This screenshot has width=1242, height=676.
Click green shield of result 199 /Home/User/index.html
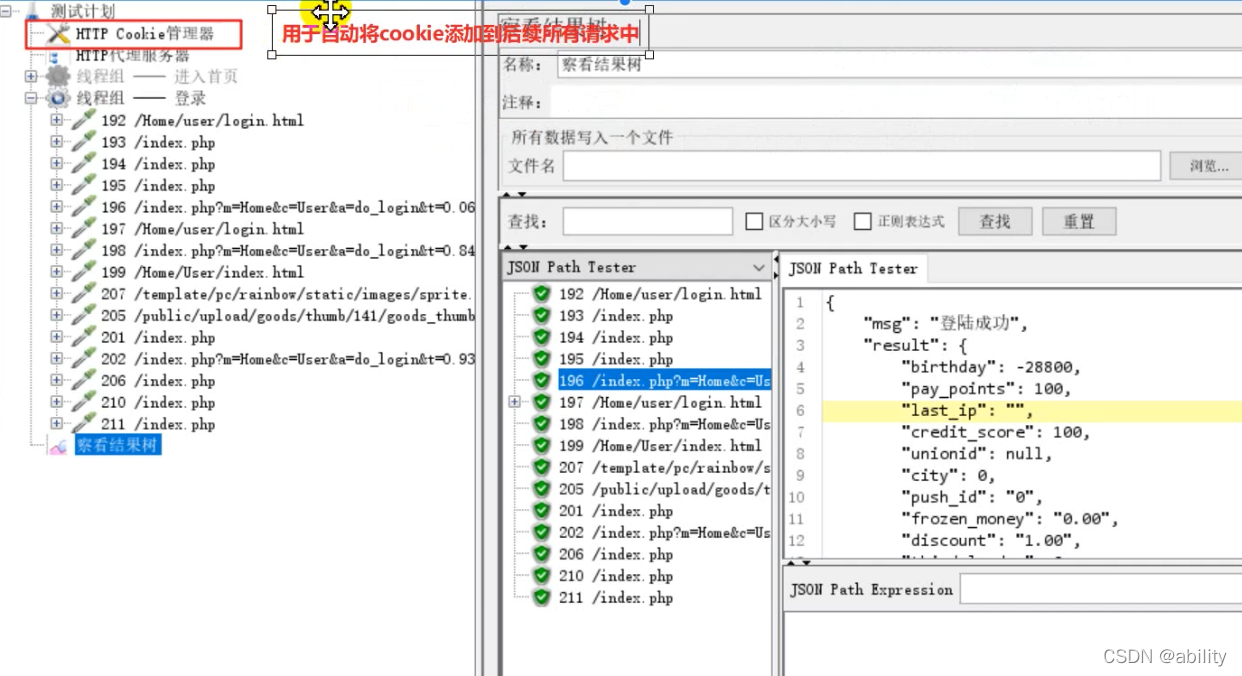point(542,446)
